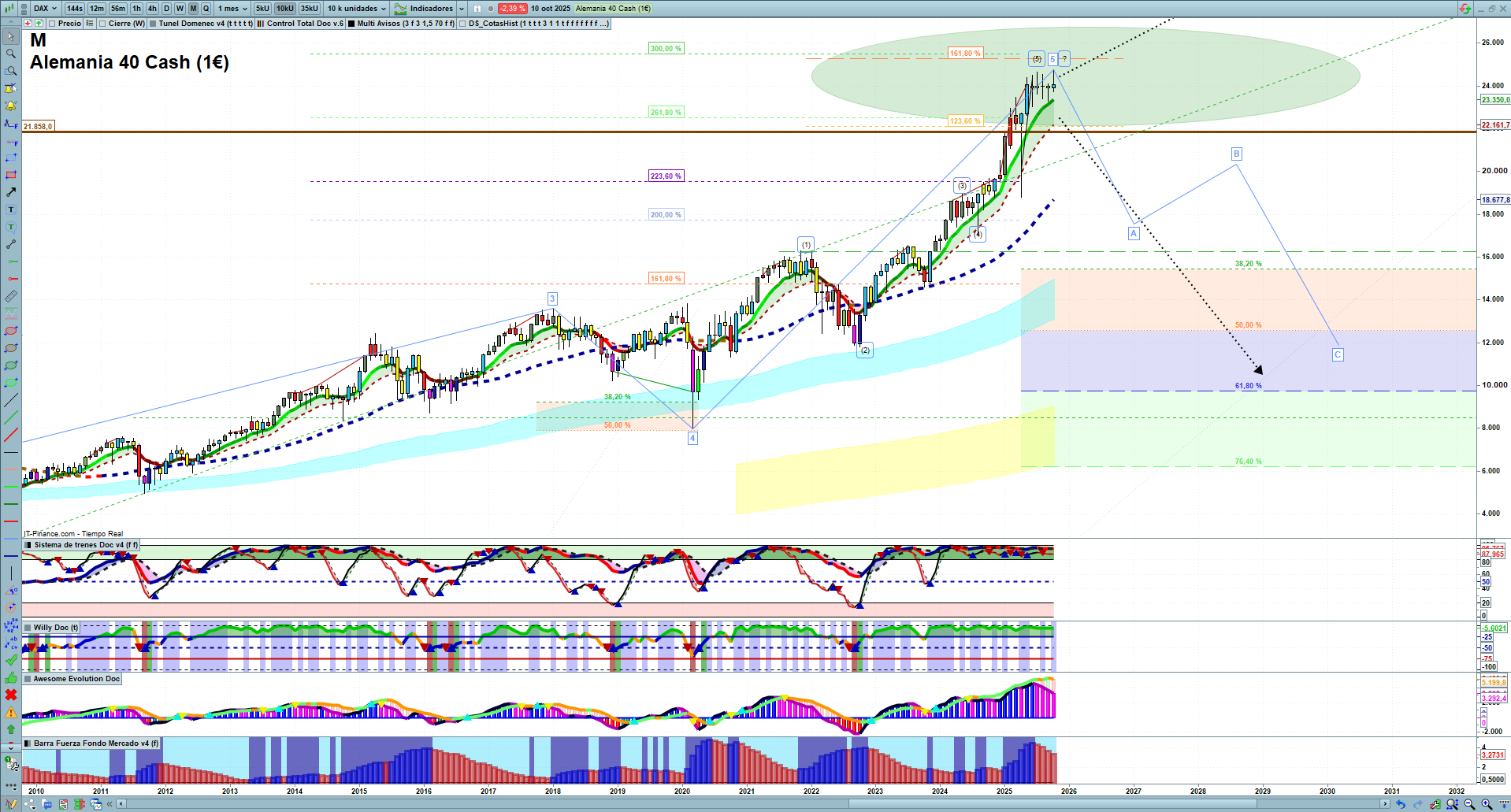
Task: Open the Indicadores button
Action: point(425,9)
